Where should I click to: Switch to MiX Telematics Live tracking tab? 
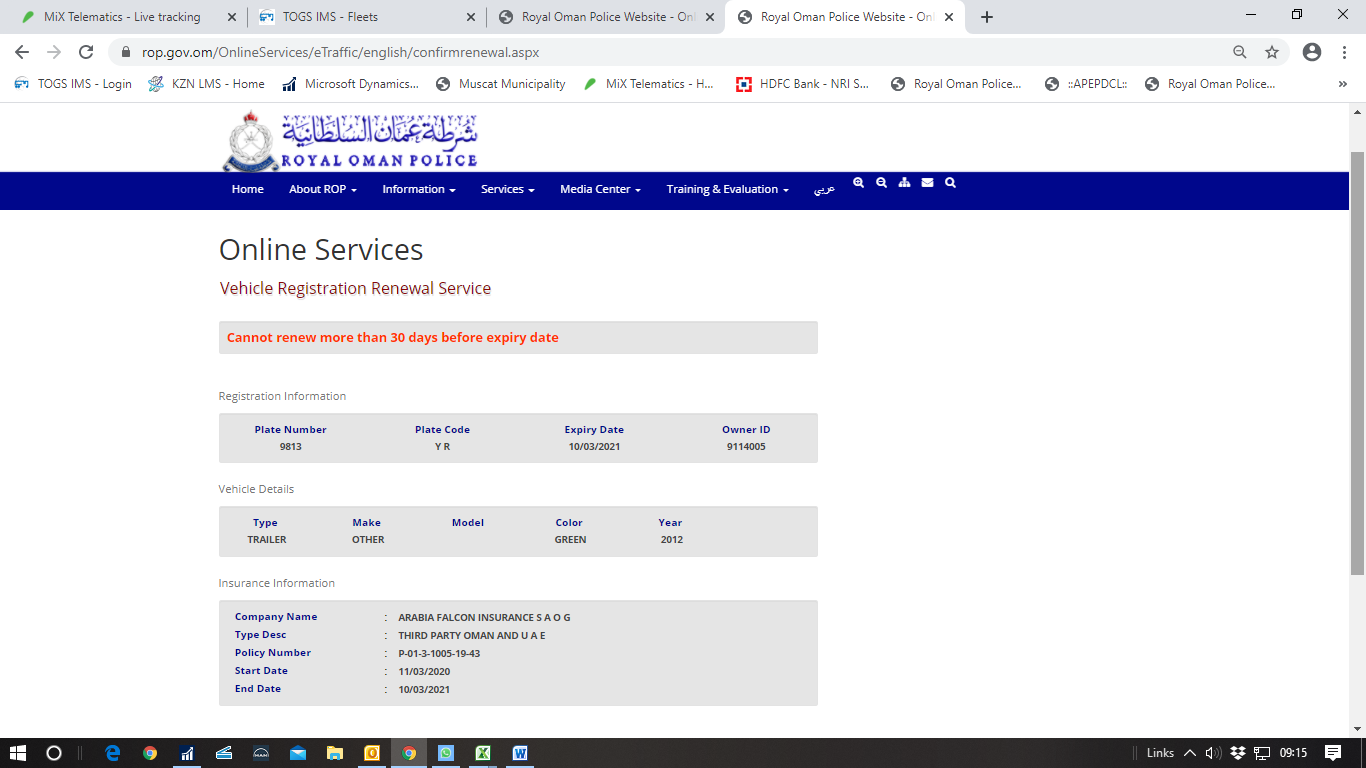click(122, 17)
